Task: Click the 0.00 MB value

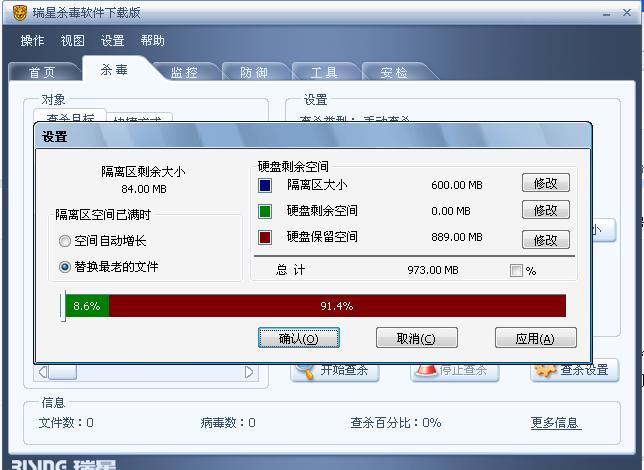Action: 451,211
